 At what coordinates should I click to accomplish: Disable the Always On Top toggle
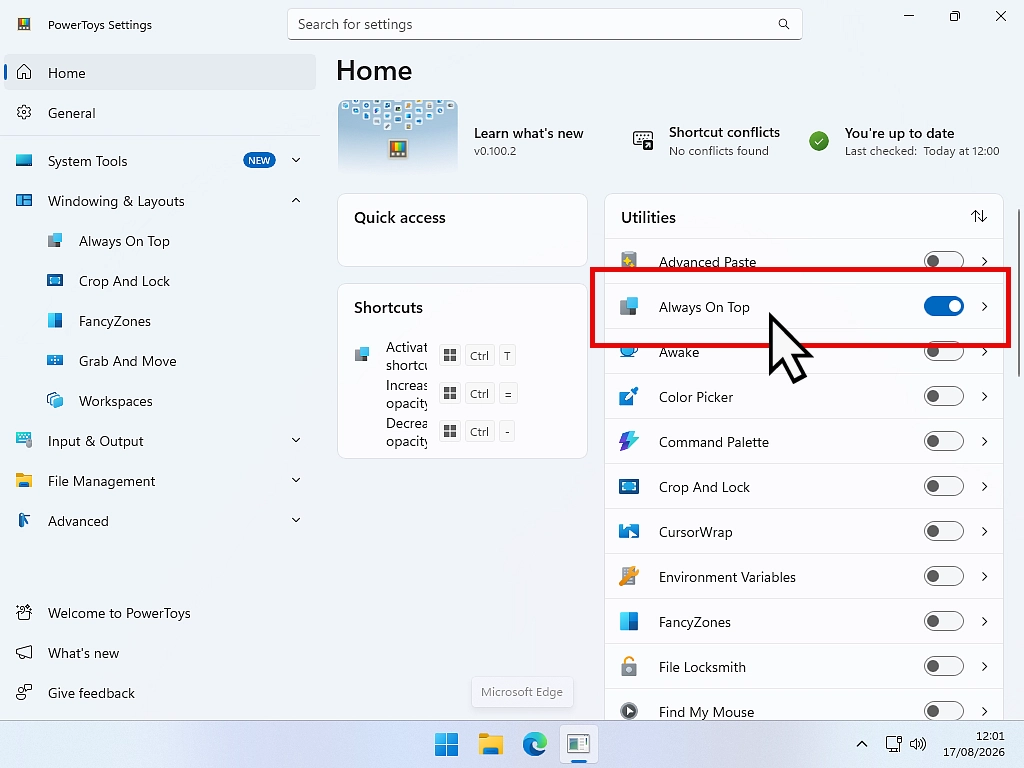(944, 306)
